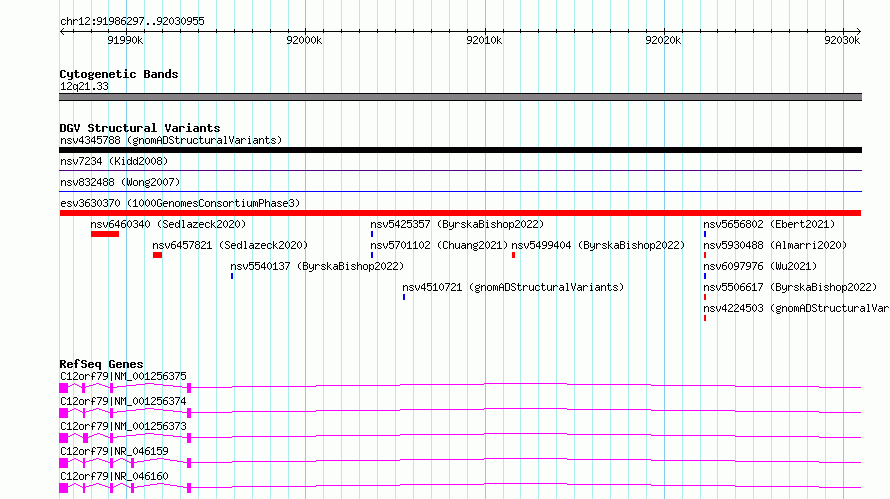Open variant nsv4224503 (gnomADStructuralVar…) label
This screenshot has height=499, width=890.
(x=796, y=308)
